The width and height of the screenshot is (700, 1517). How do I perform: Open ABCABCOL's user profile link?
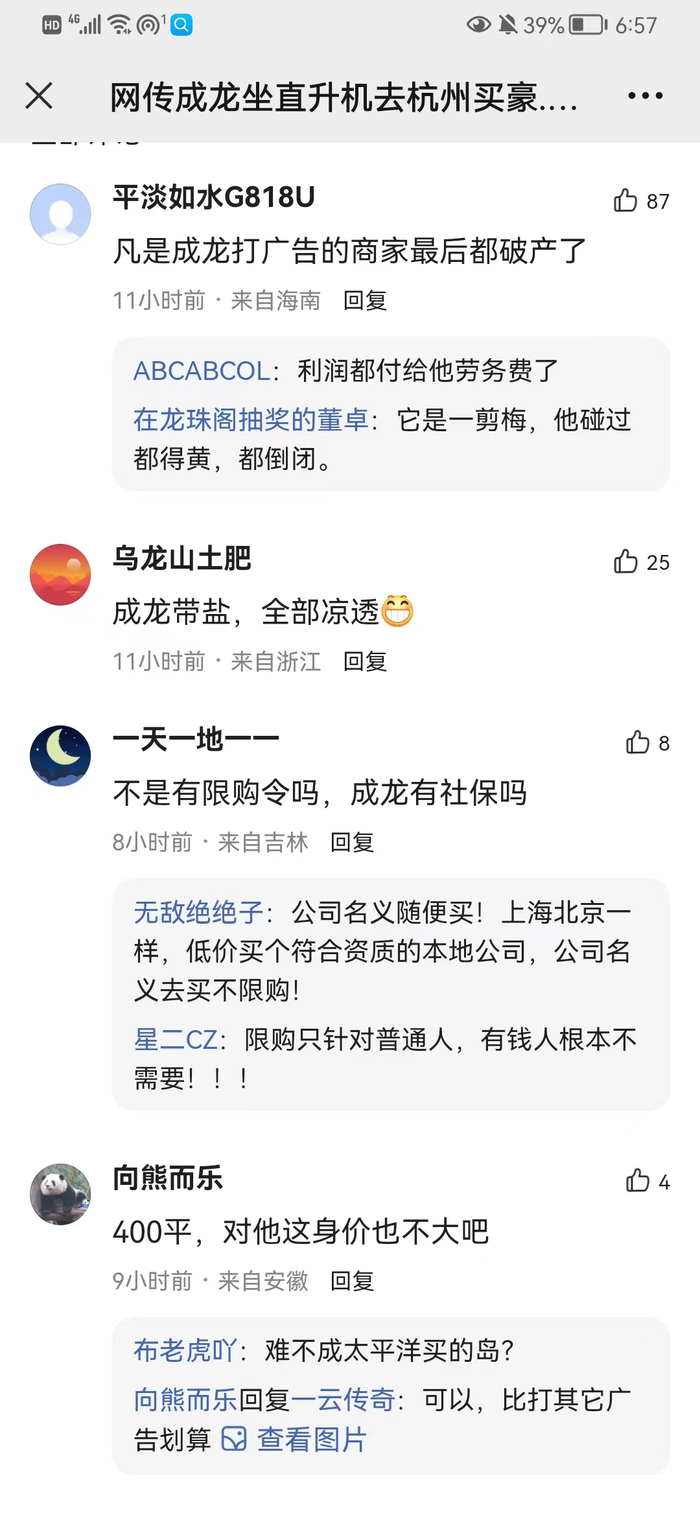202,371
